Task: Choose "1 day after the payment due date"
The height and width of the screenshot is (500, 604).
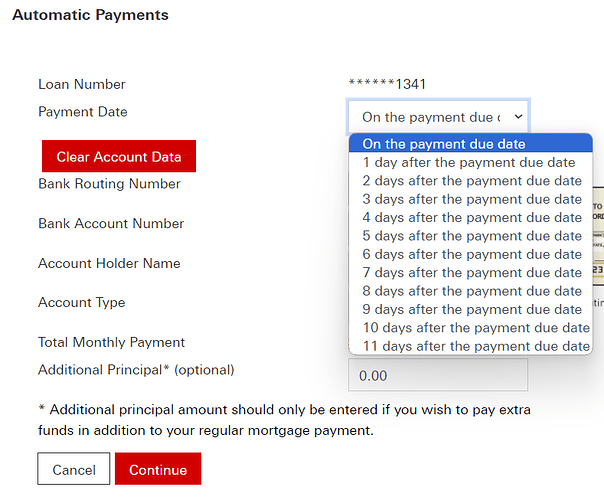Action: [470, 162]
